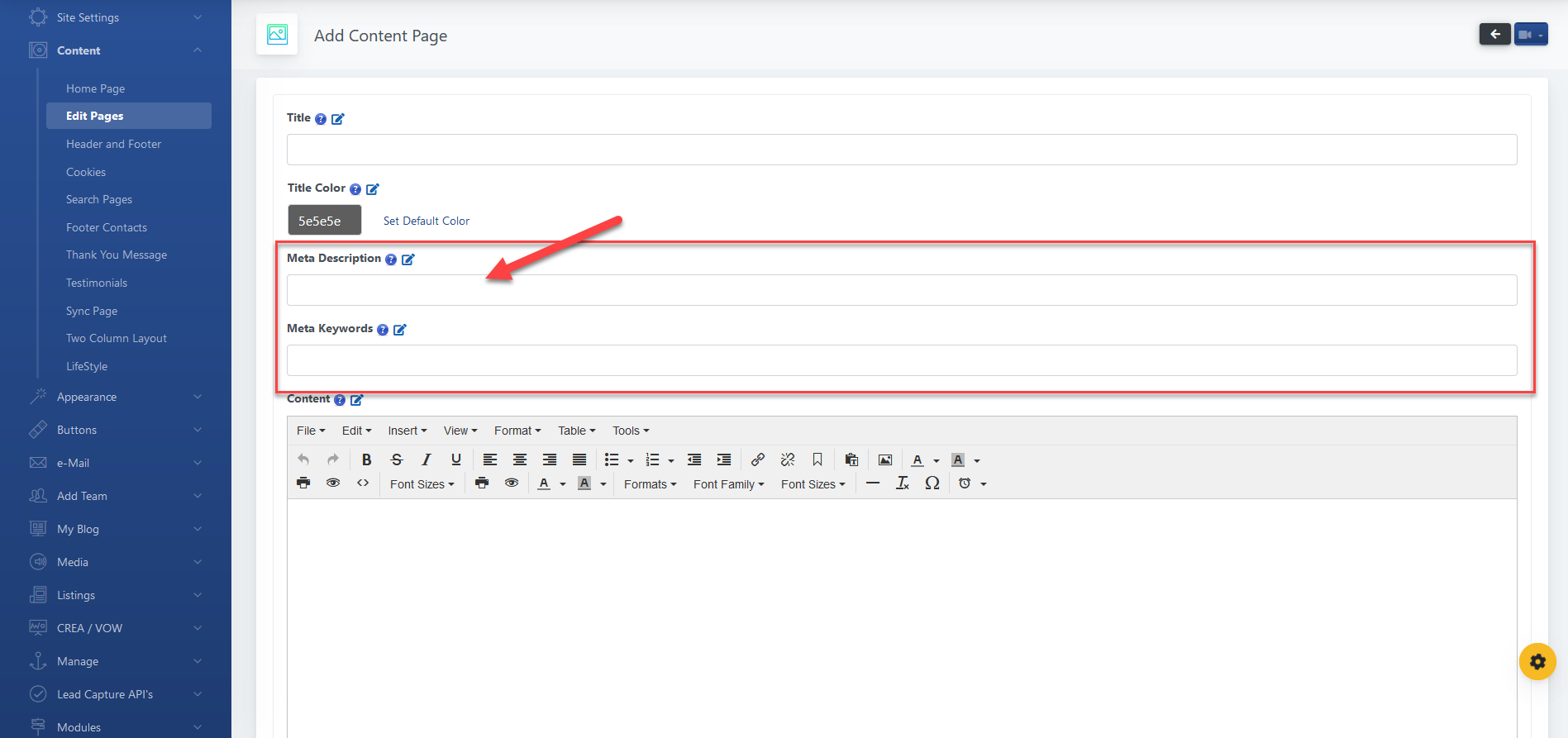Toggle underline formatting
The width and height of the screenshot is (1568, 738).
pyautogui.click(x=455, y=459)
